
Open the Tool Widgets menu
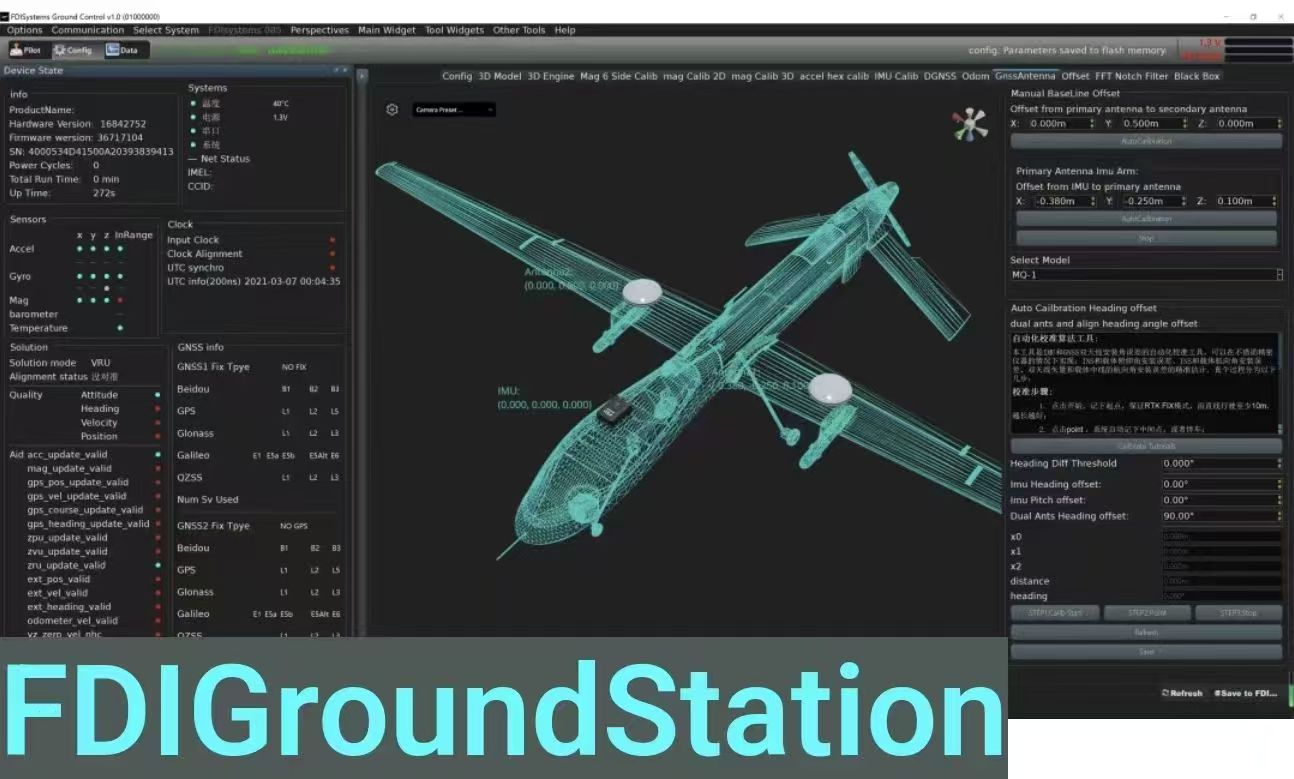pyautogui.click(x=454, y=30)
